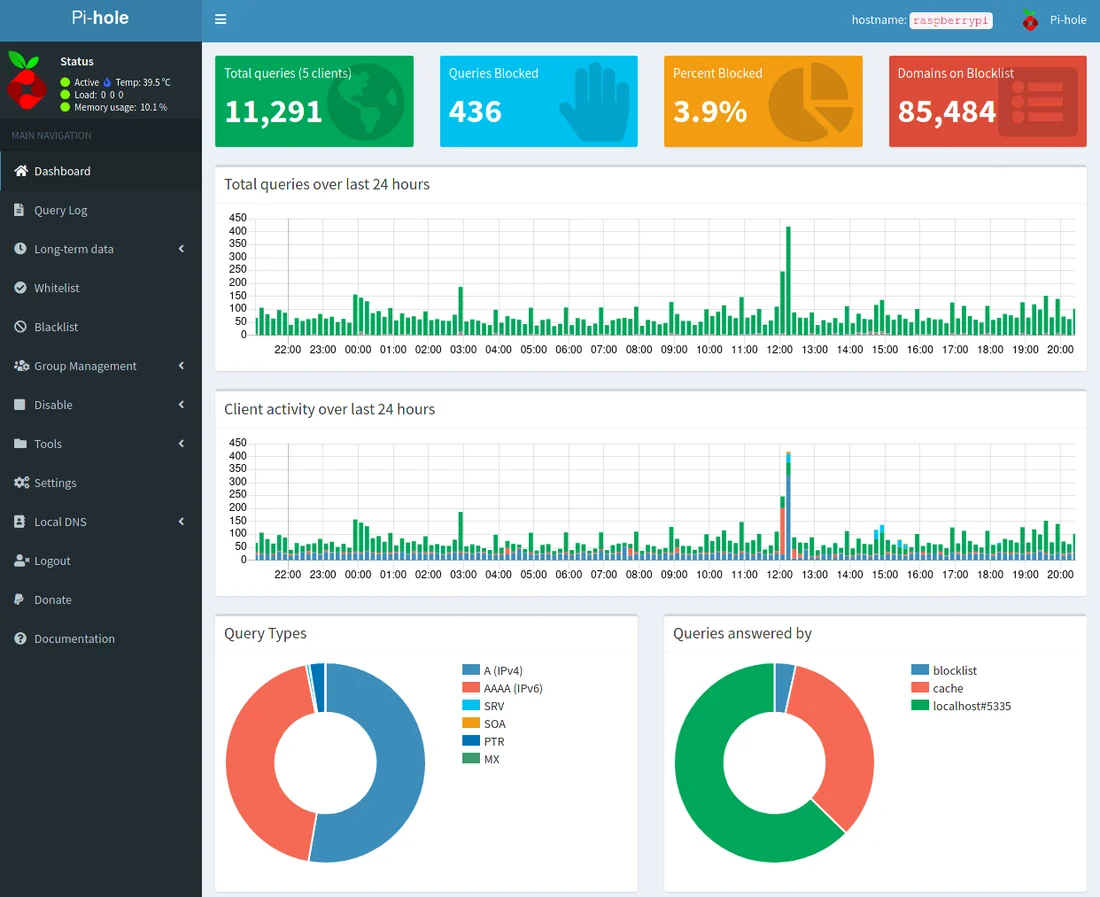Go to the Blacklist page
This screenshot has width=1100, height=897.
point(101,326)
